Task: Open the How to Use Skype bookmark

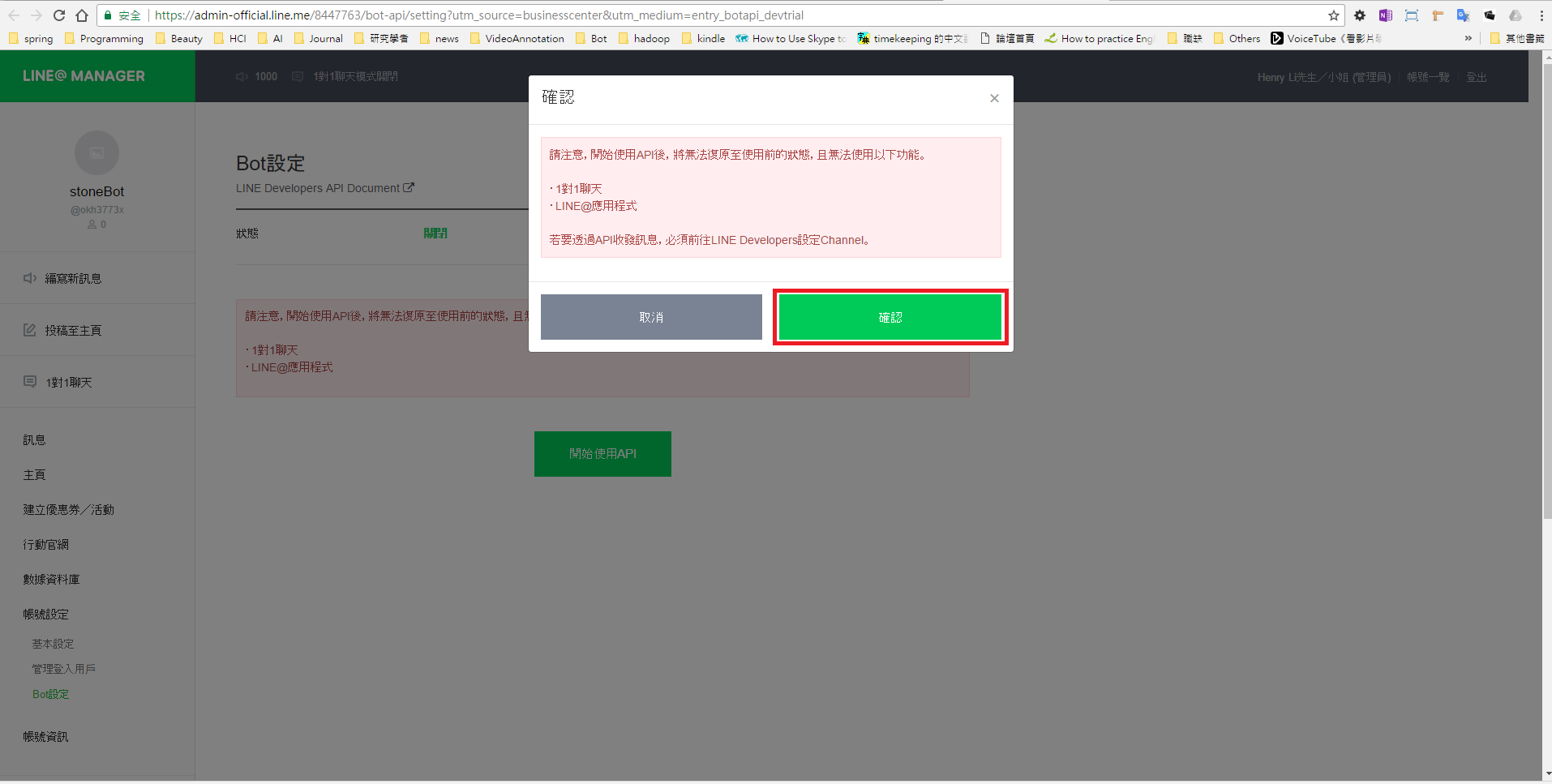Action: pyautogui.click(x=791, y=38)
